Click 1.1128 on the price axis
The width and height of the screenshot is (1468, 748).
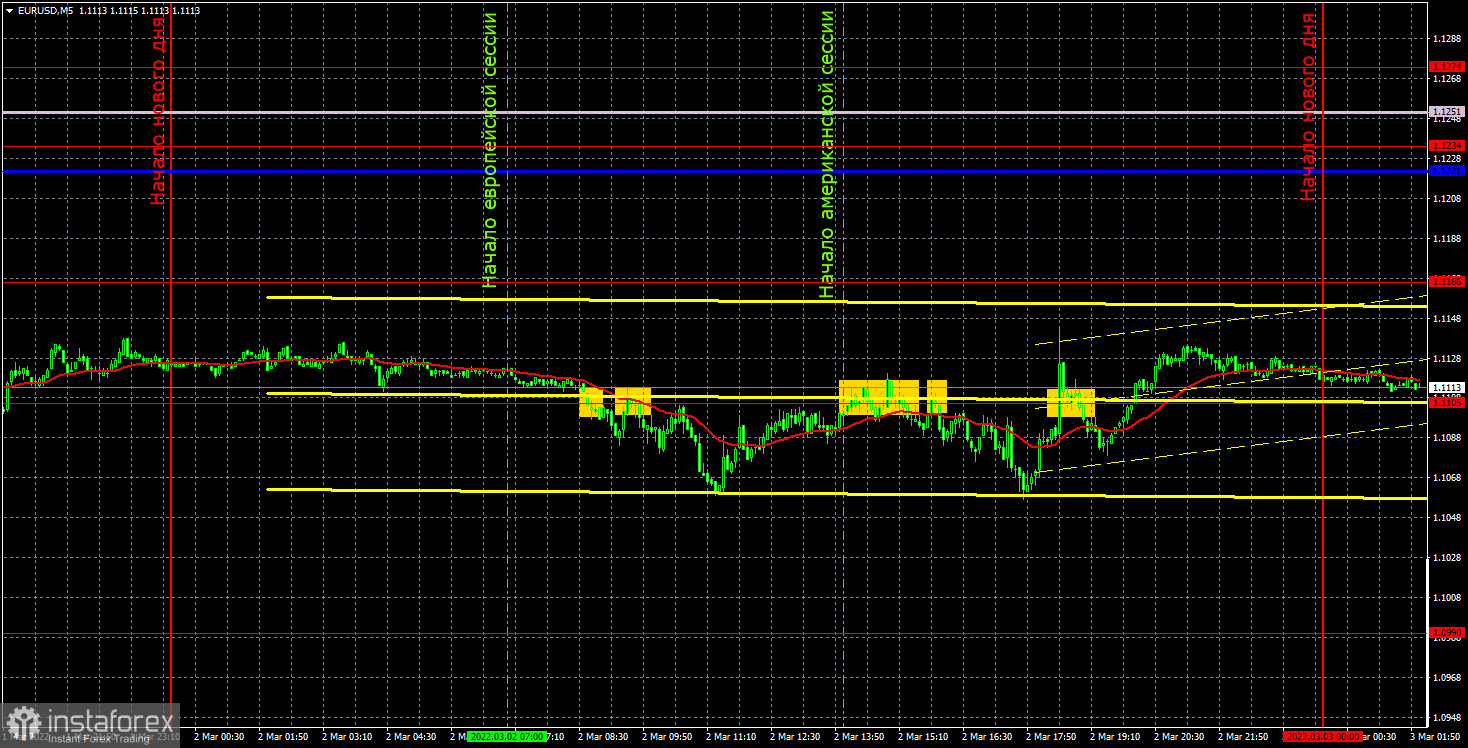(1447, 358)
